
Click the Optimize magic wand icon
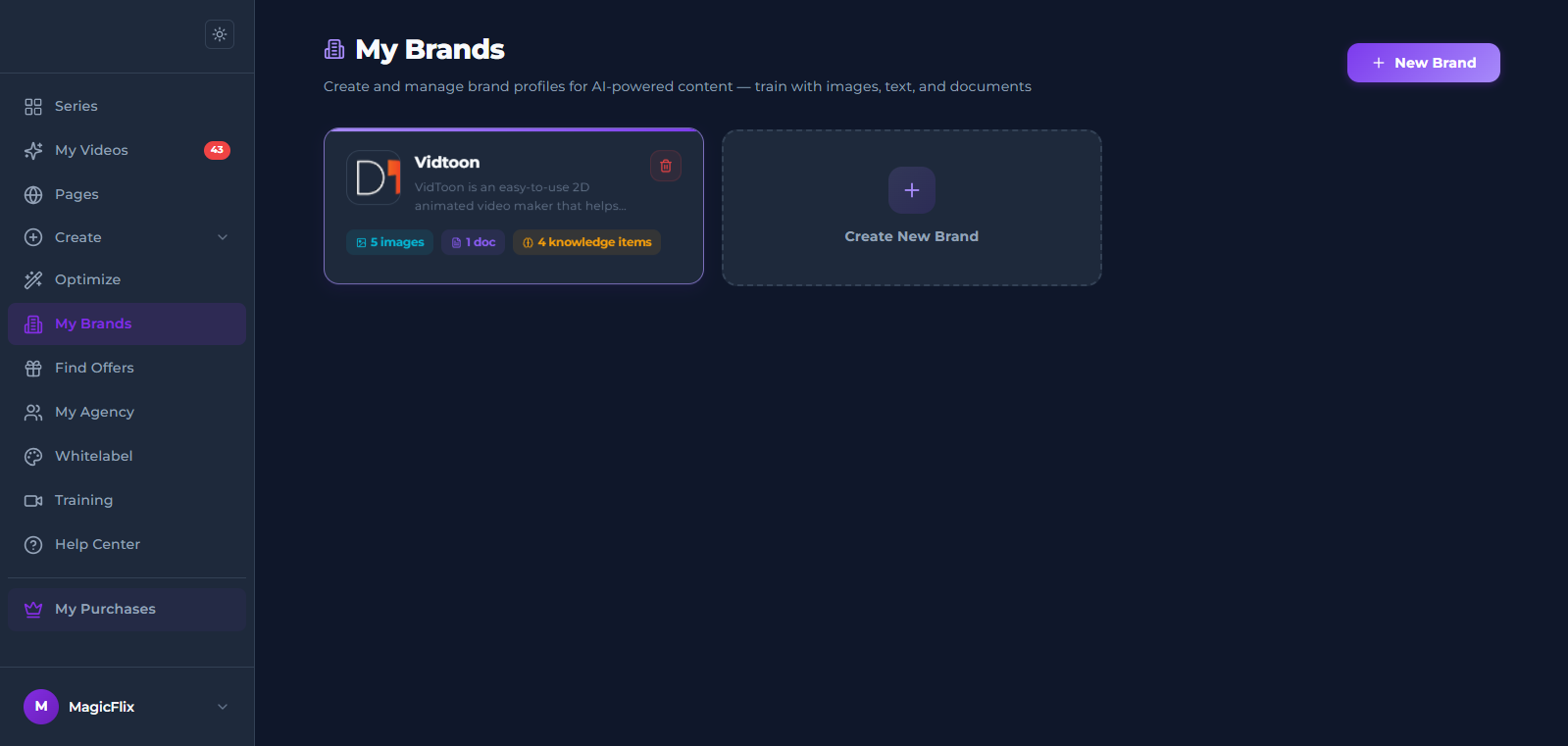point(33,279)
